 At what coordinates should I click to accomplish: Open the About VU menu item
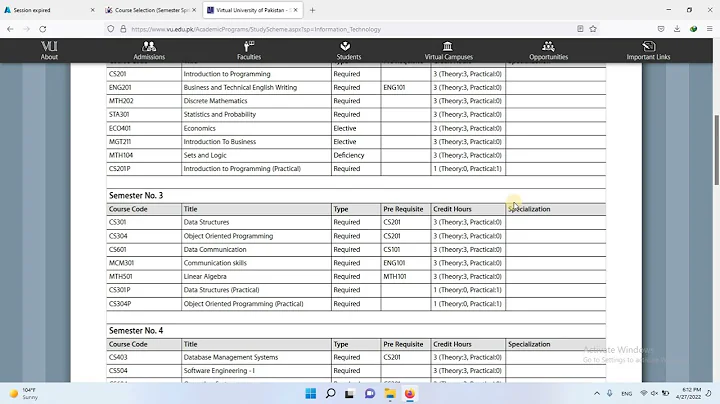49,50
